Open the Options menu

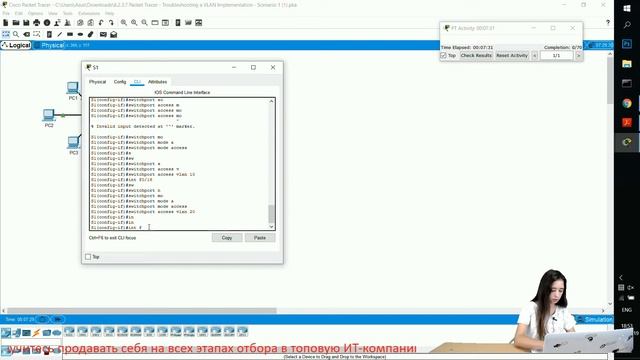[36, 13]
